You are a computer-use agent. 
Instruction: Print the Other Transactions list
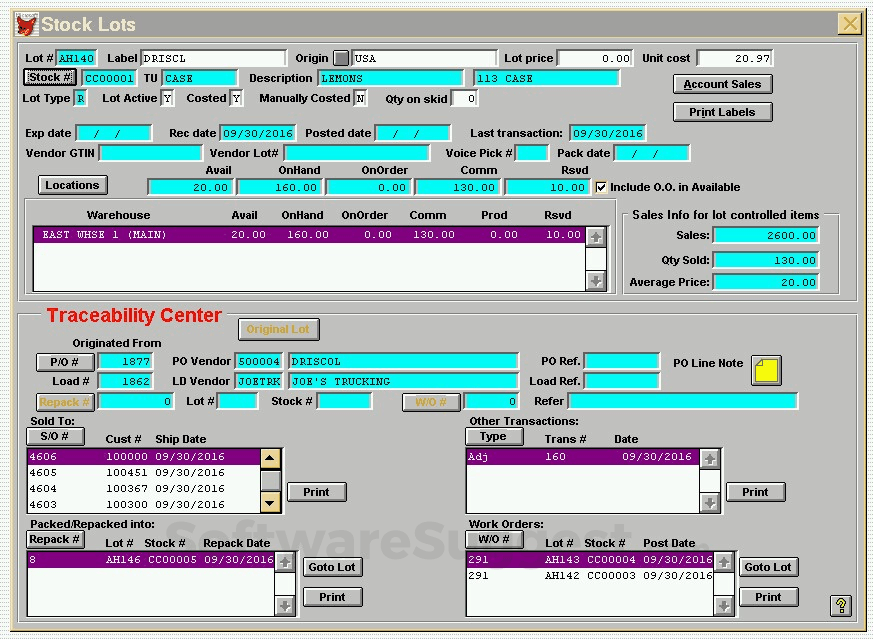pos(755,492)
